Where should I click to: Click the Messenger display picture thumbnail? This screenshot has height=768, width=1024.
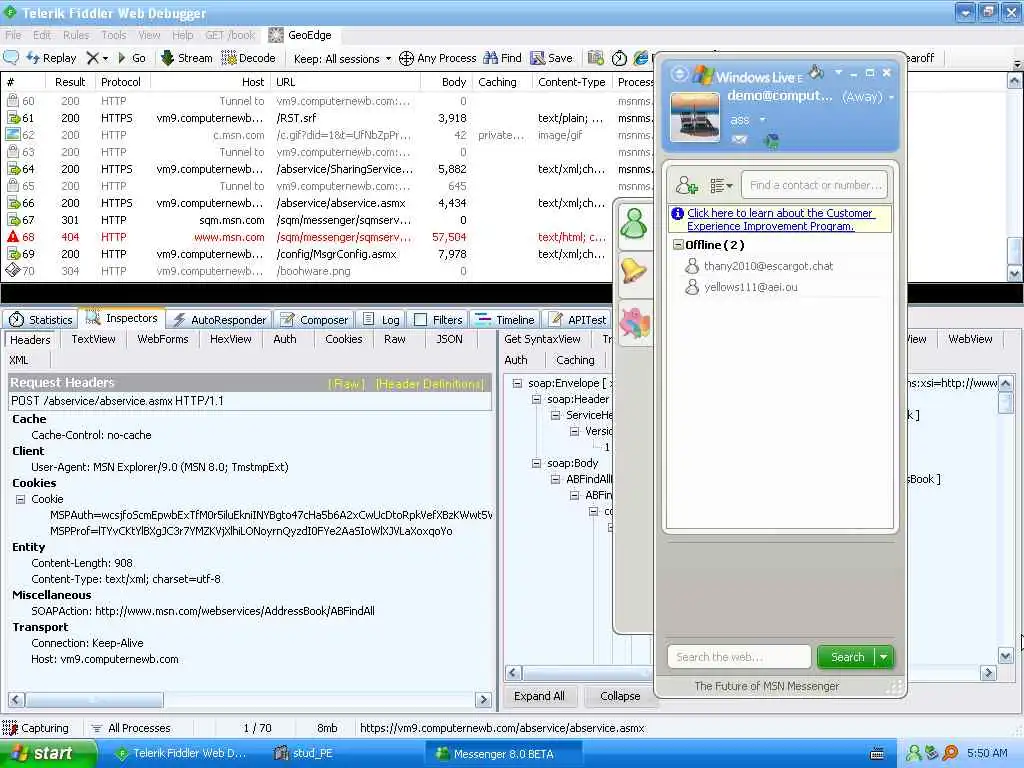(x=695, y=116)
